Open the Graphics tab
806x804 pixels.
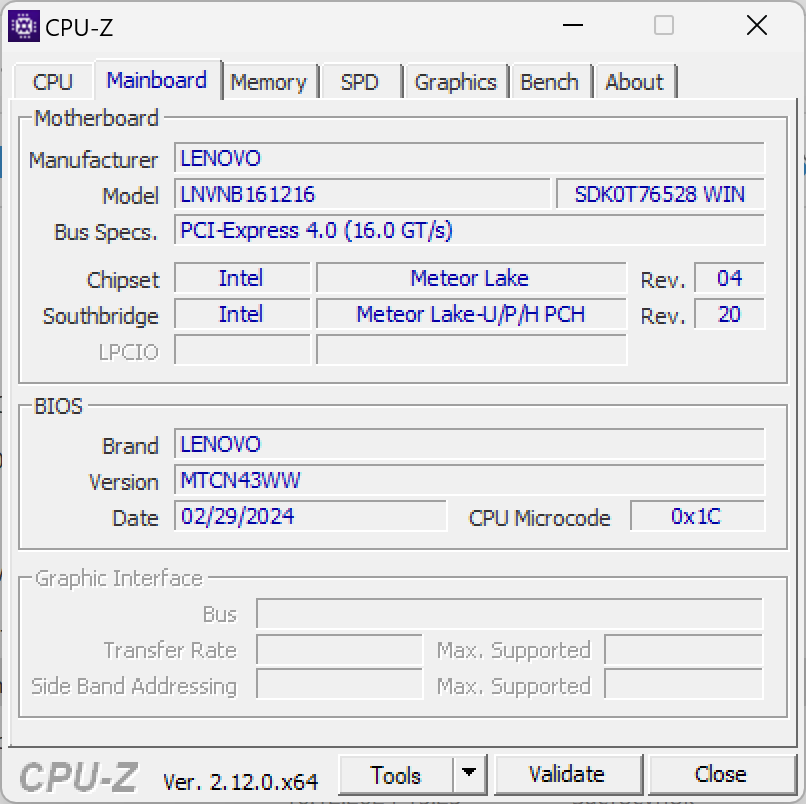coord(455,82)
